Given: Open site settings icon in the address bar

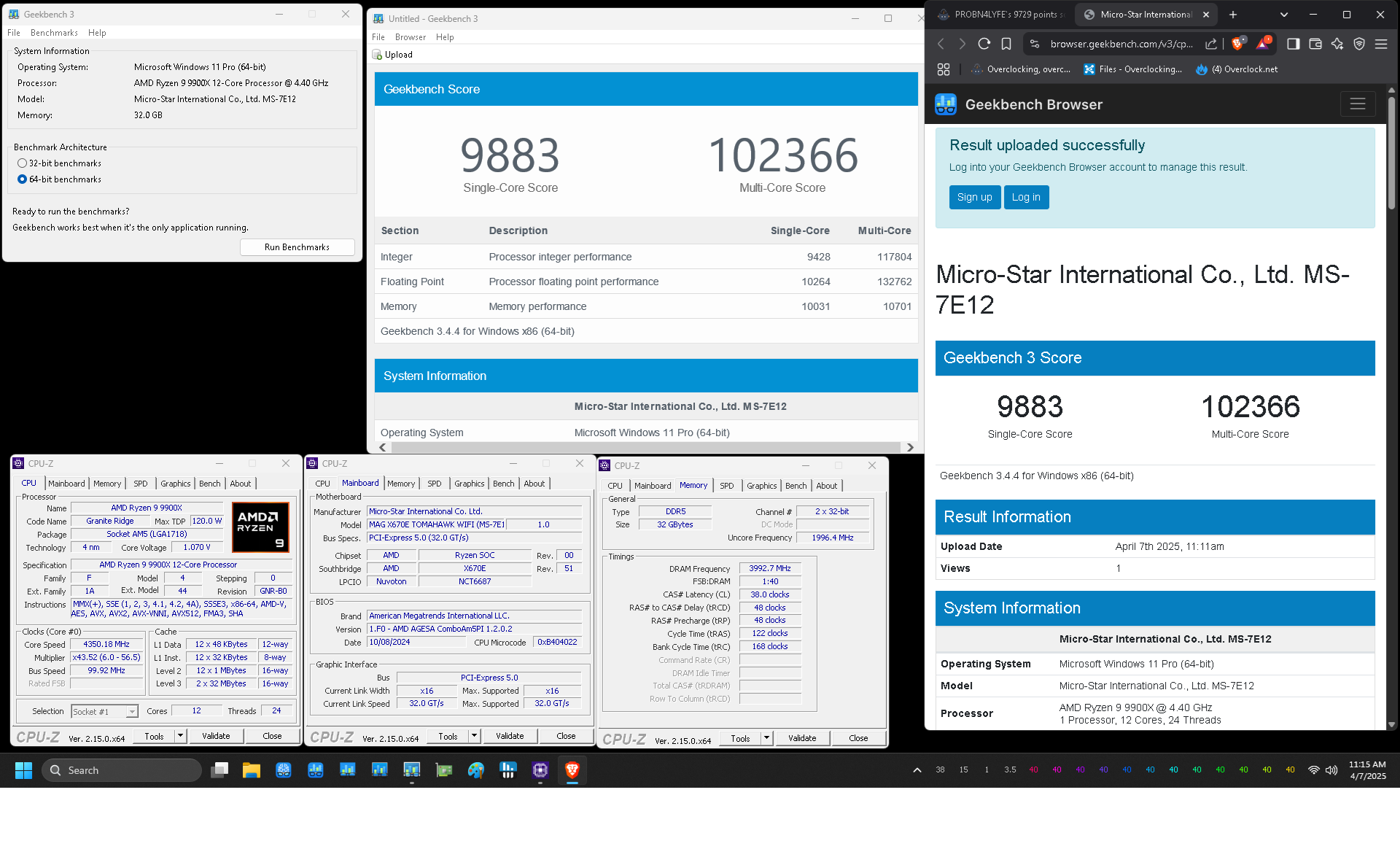Looking at the screenshot, I should click(1034, 44).
